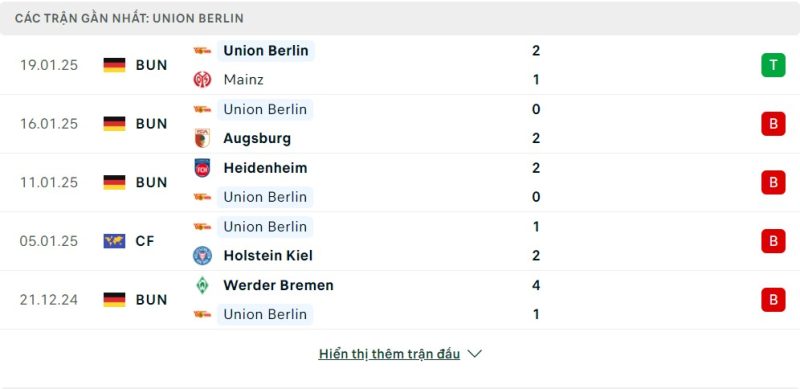The image size is (800, 389).
Task: Click the Heidenheim club crest
Action: (x=202, y=168)
